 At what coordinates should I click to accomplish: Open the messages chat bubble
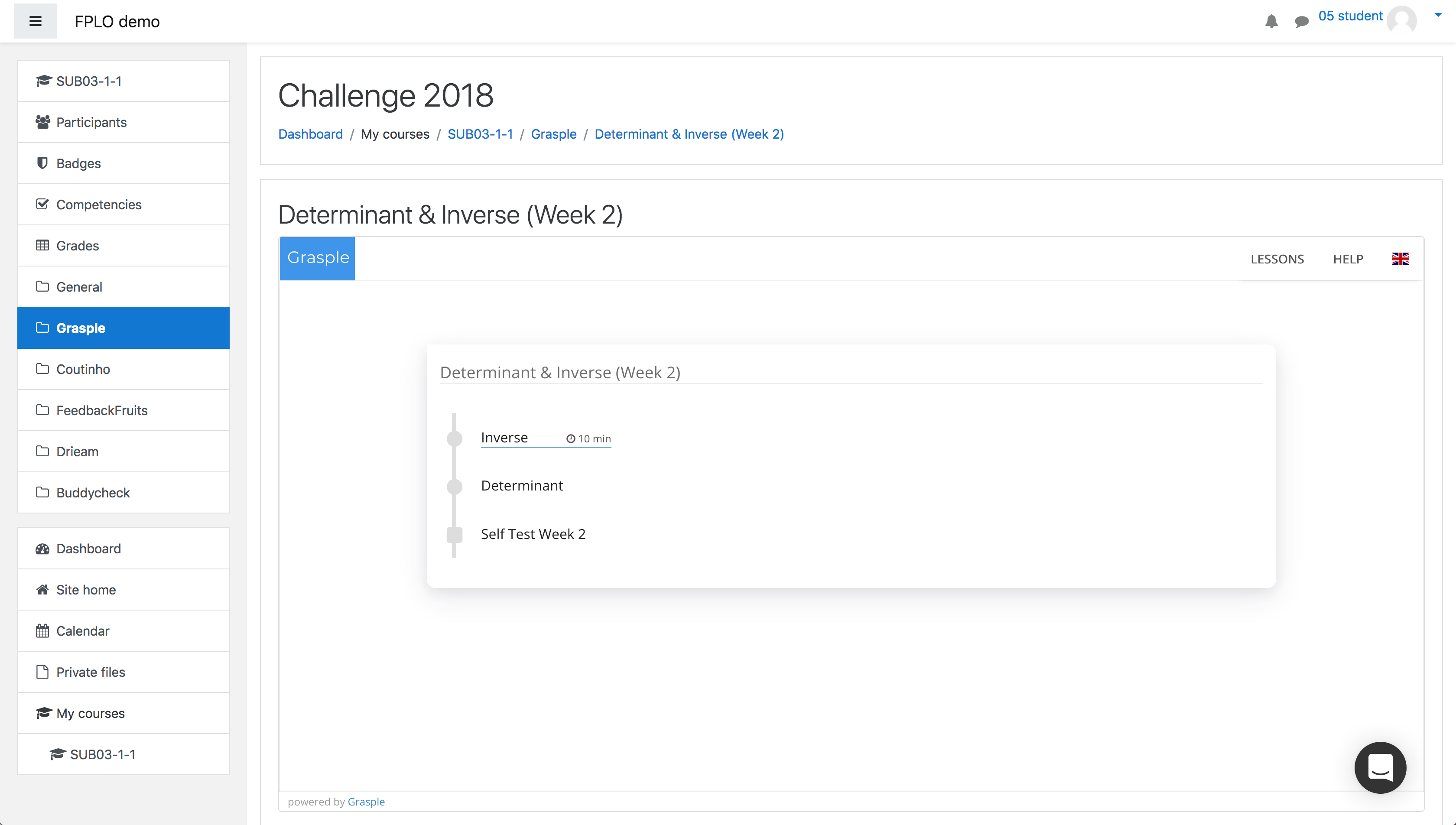pyautogui.click(x=1301, y=22)
